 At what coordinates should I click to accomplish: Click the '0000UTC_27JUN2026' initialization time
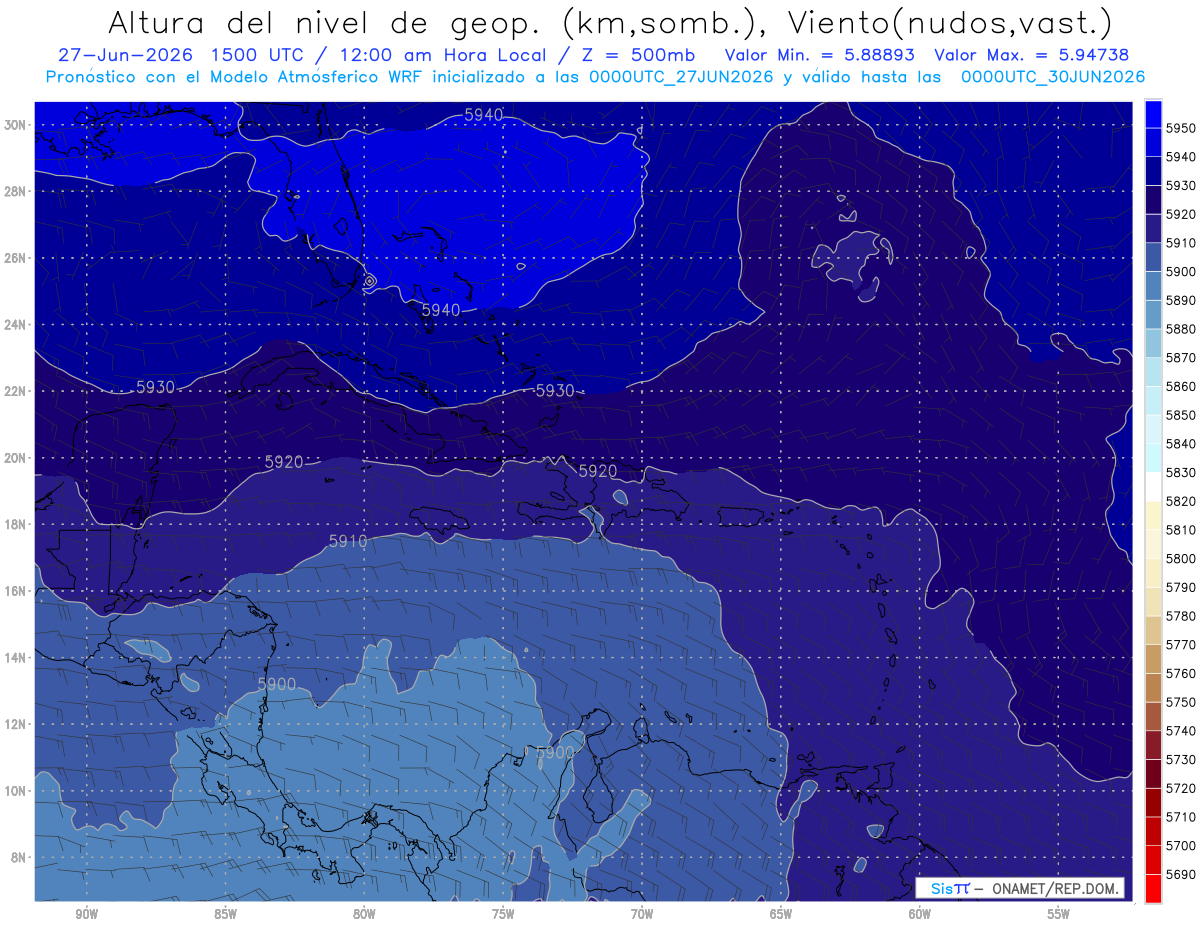(x=681, y=77)
